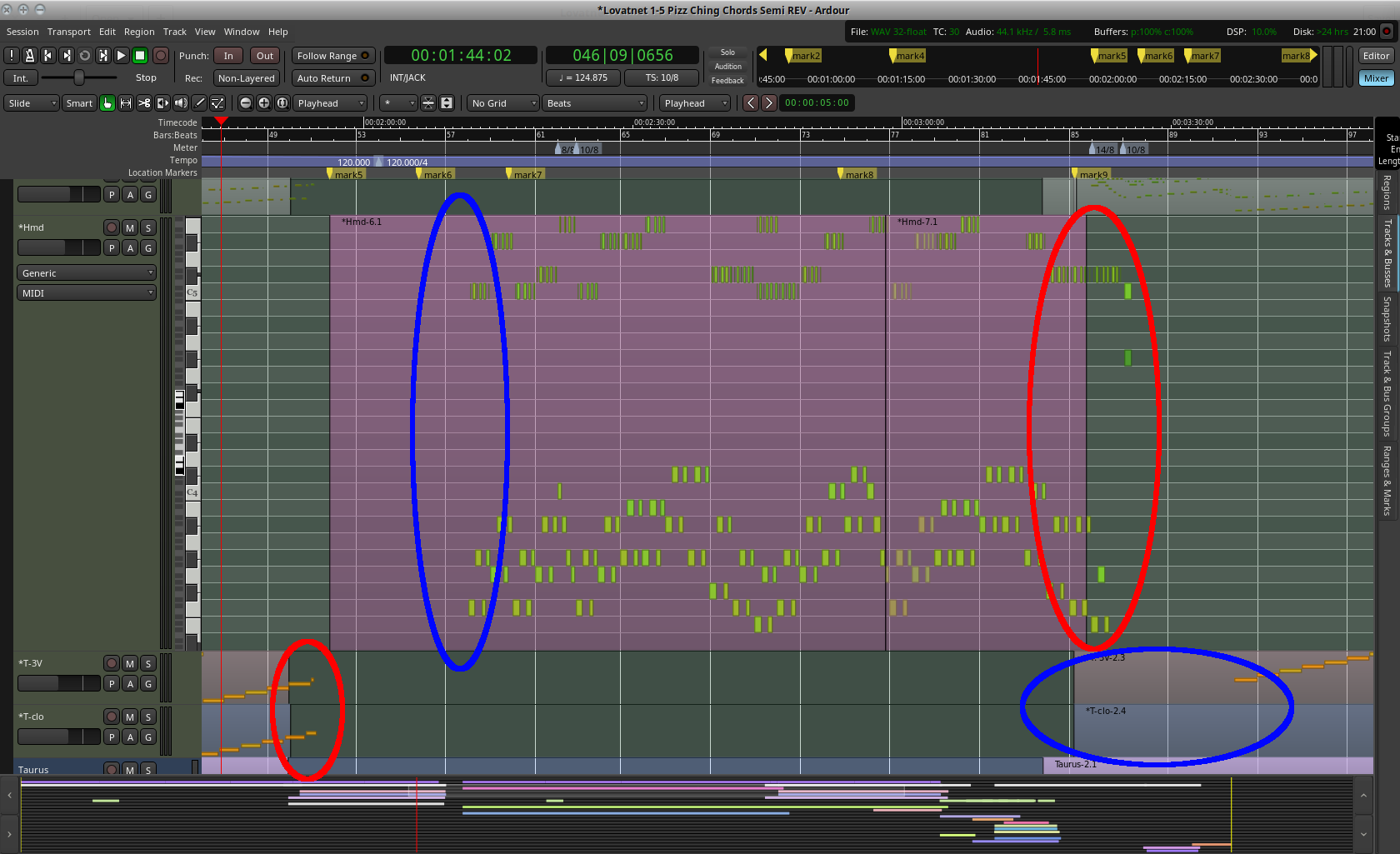Toggle the metronome click icon
Viewport: 1400px width, 854px height.
pos(29,56)
